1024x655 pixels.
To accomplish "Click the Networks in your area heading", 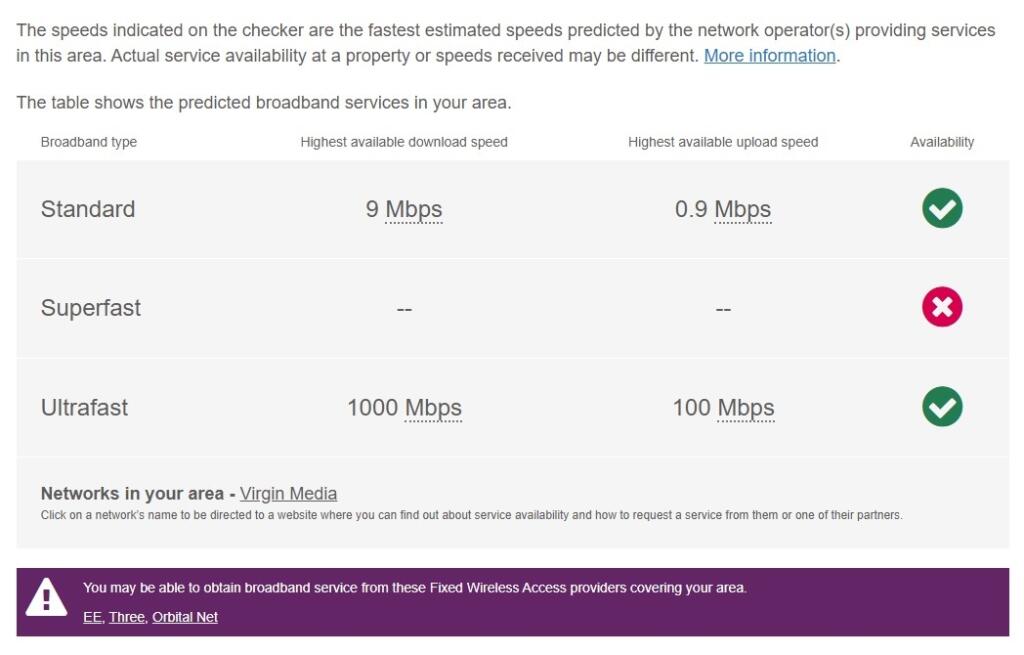I will (x=133, y=493).
